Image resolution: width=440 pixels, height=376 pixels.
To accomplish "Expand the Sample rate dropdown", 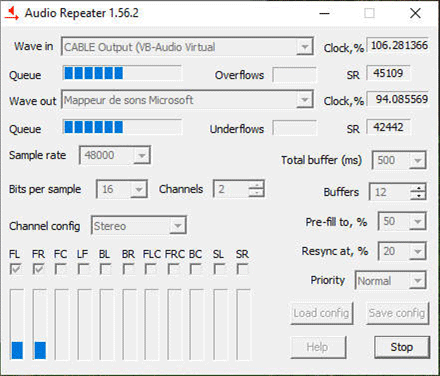I will [142, 155].
